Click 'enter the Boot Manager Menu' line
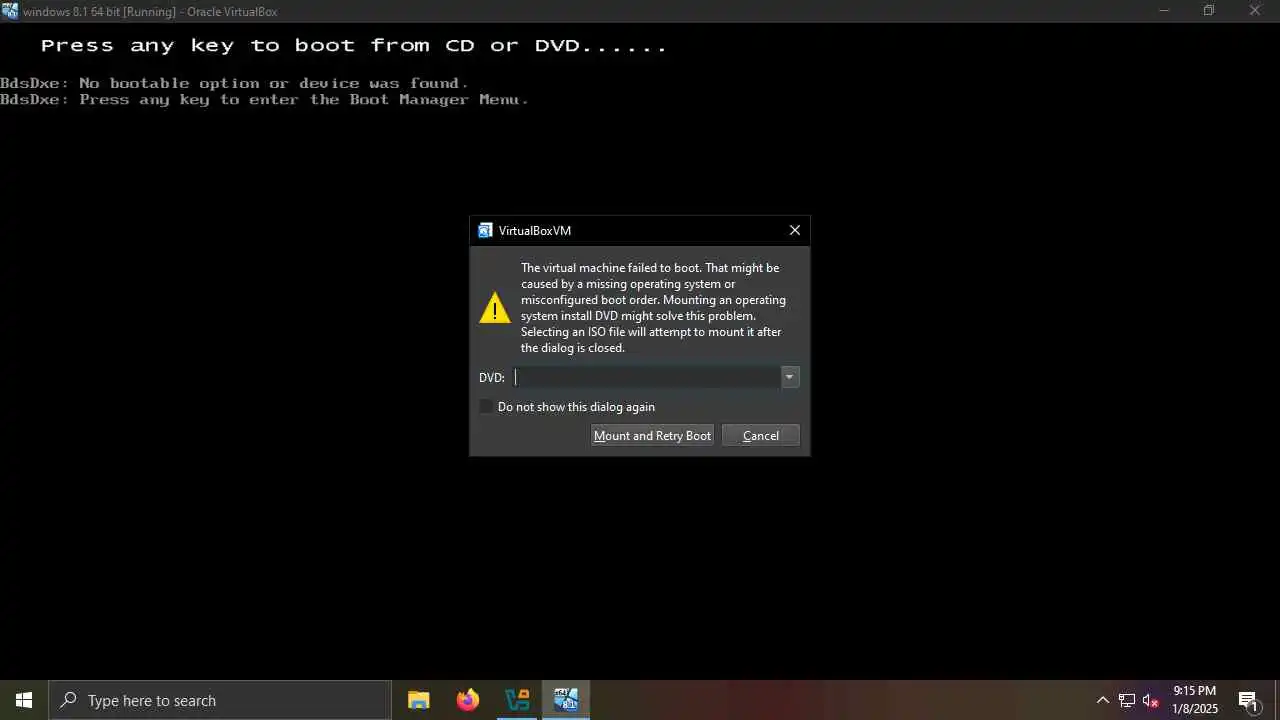 coord(264,100)
